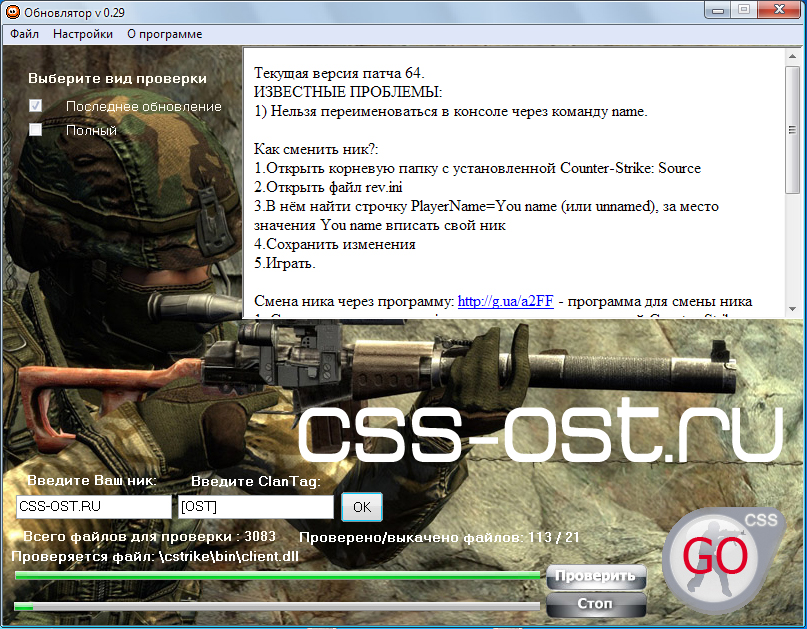Screen dimensions: 807x629
Task: Enable the Полный check option
Action: coord(36,129)
